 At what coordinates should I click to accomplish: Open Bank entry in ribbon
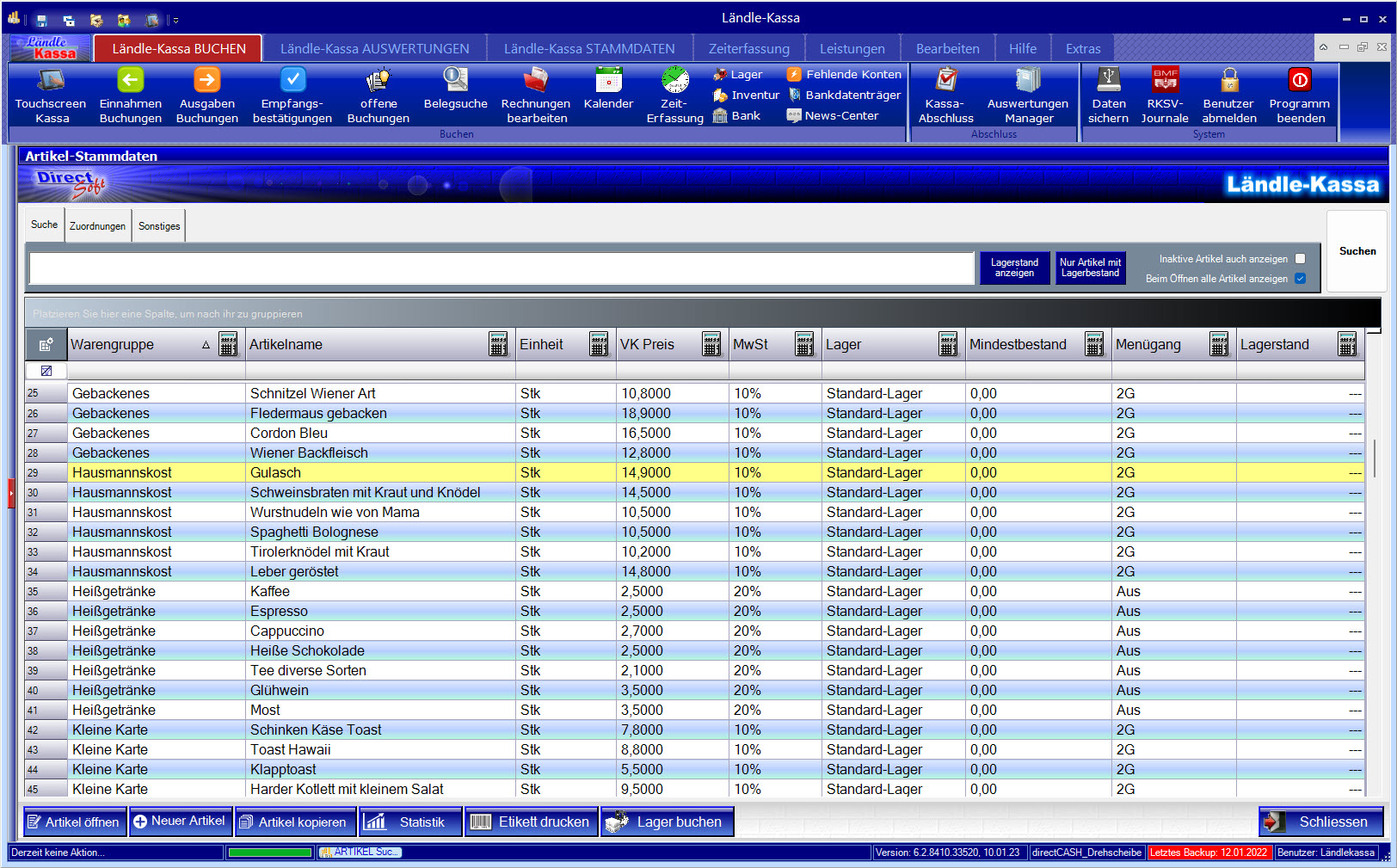click(737, 116)
